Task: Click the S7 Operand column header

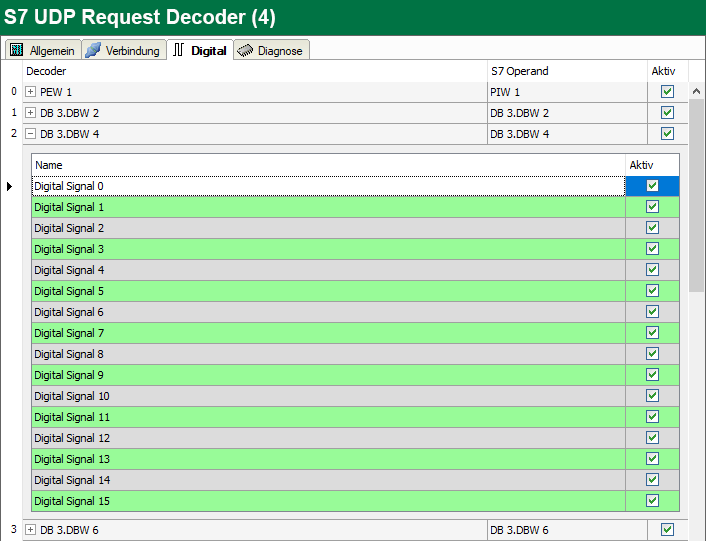Action: [x=567, y=71]
